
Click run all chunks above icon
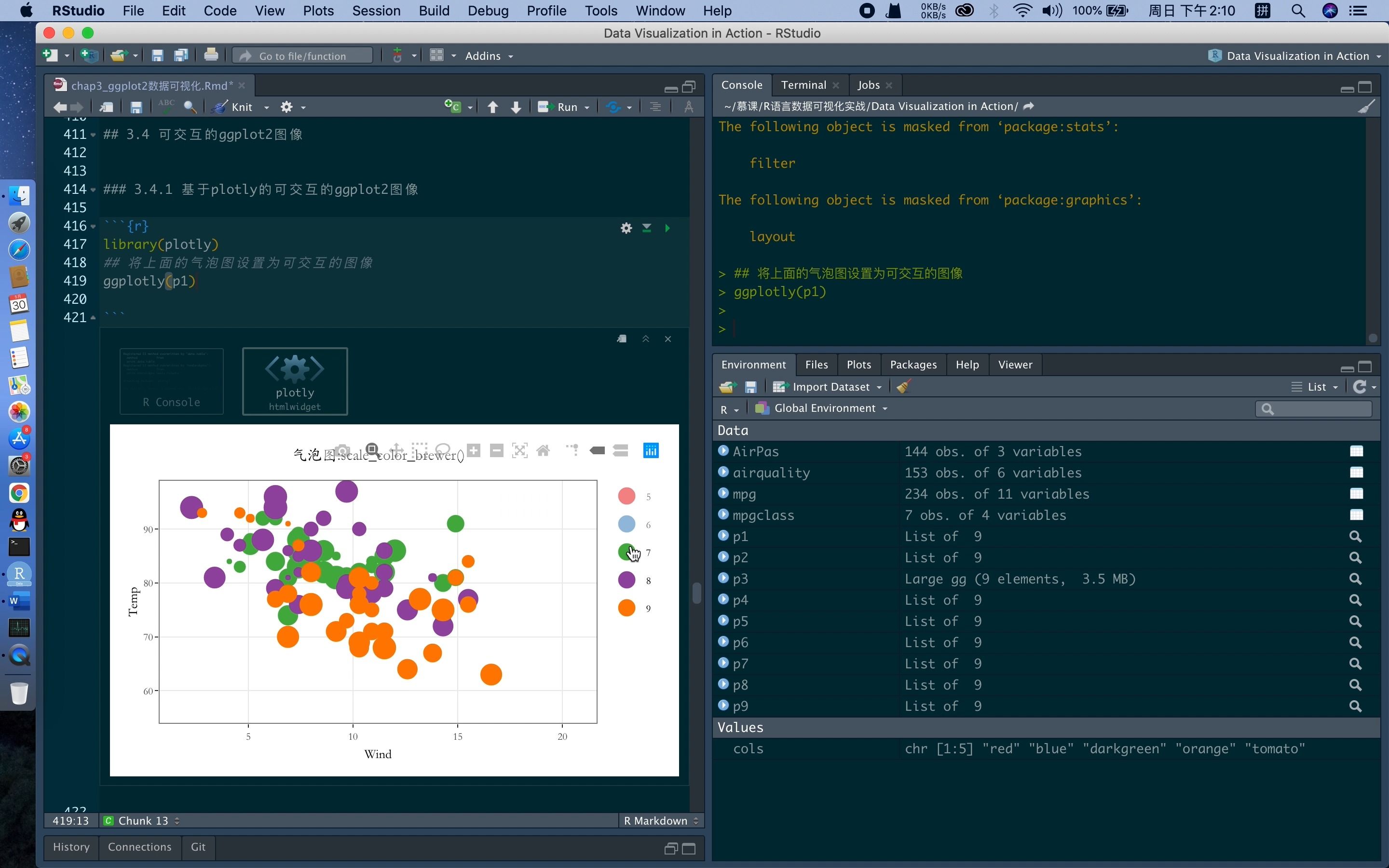646,228
